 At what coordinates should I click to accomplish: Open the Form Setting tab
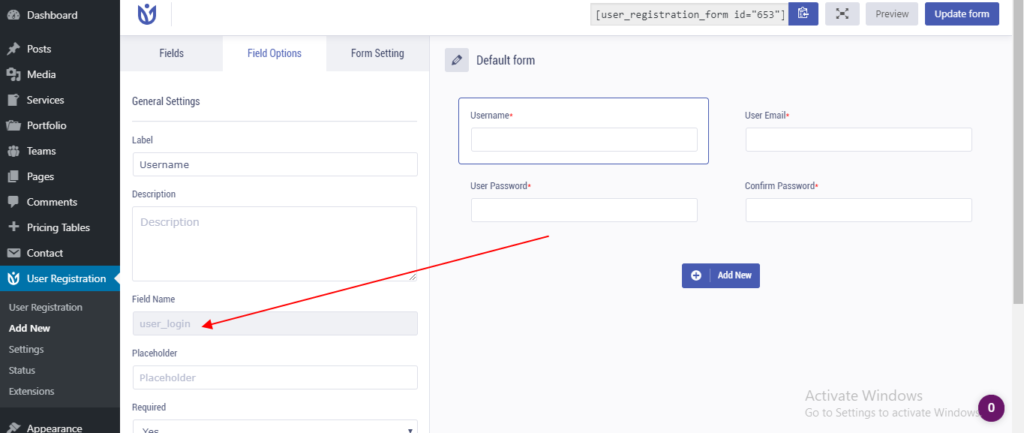pos(377,54)
